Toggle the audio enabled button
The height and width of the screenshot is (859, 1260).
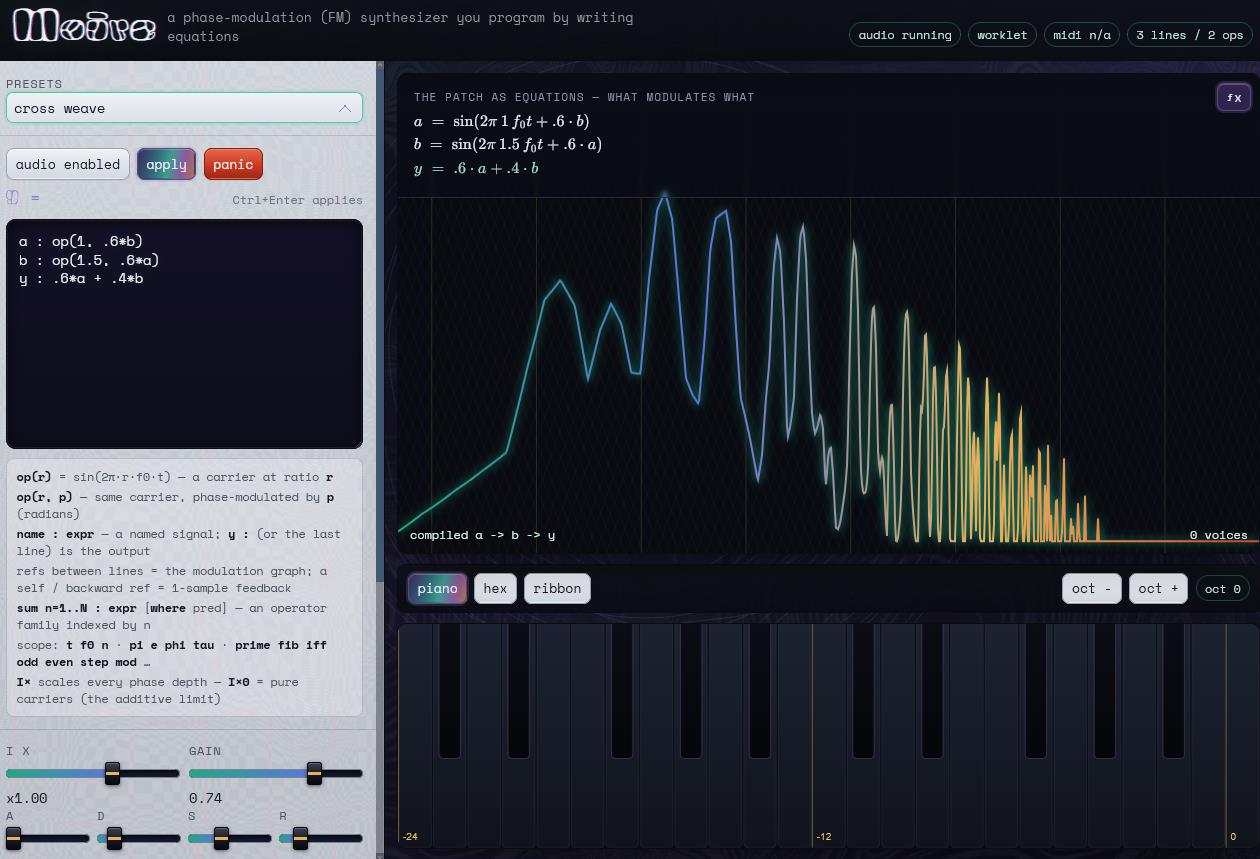pos(68,164)
